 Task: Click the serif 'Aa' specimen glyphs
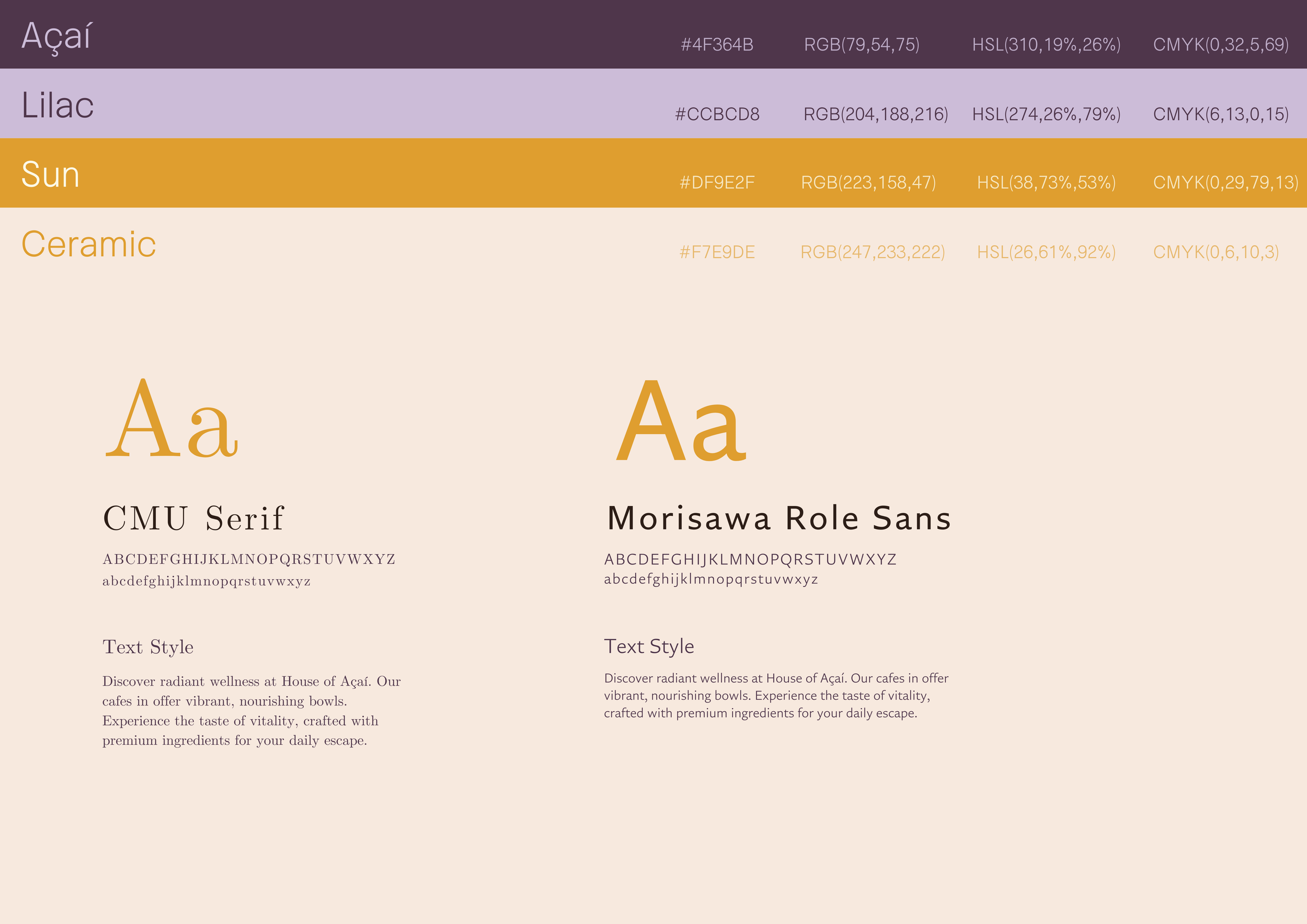[172, 418]
